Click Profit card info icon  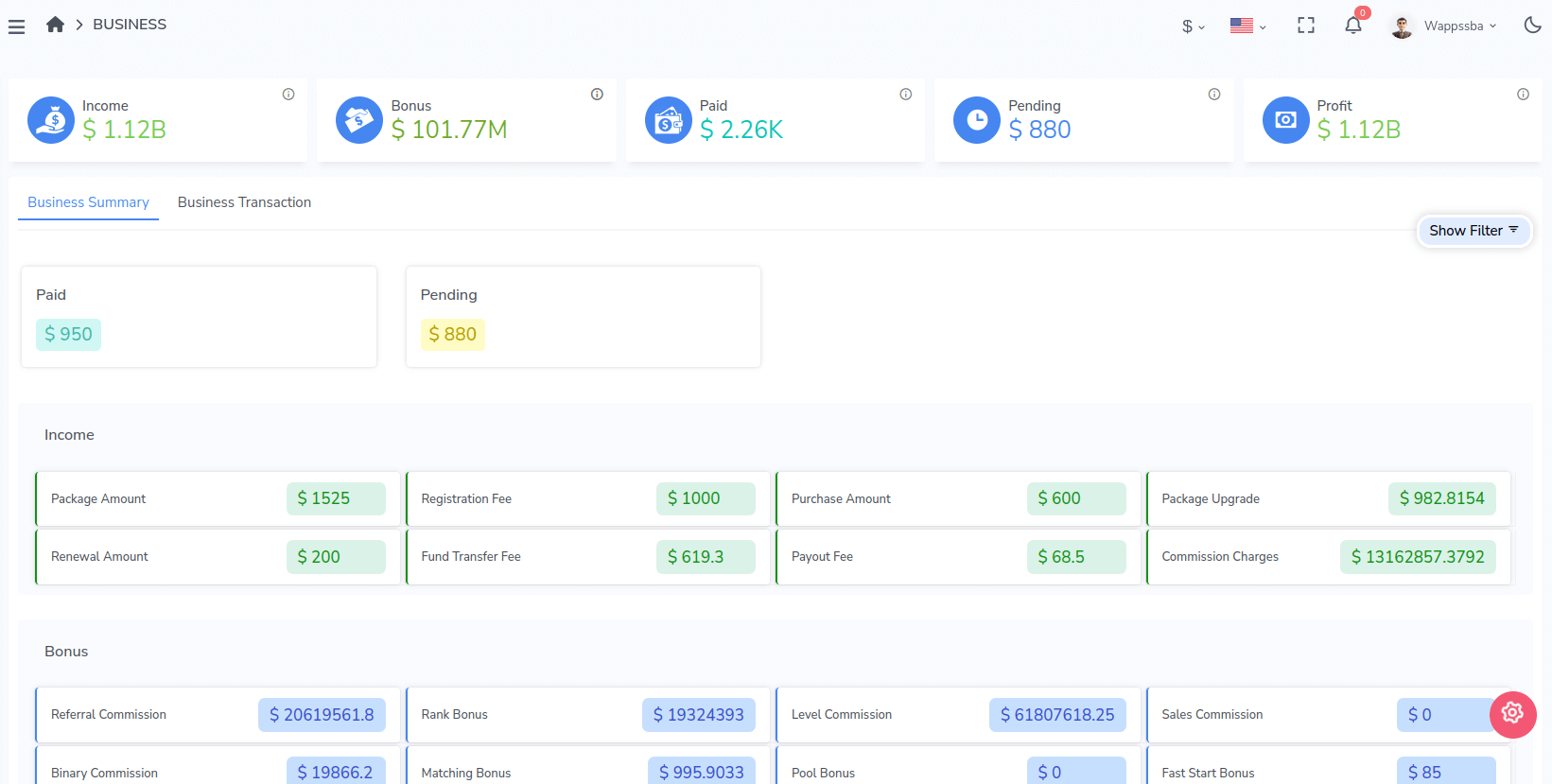[1523, 94]
